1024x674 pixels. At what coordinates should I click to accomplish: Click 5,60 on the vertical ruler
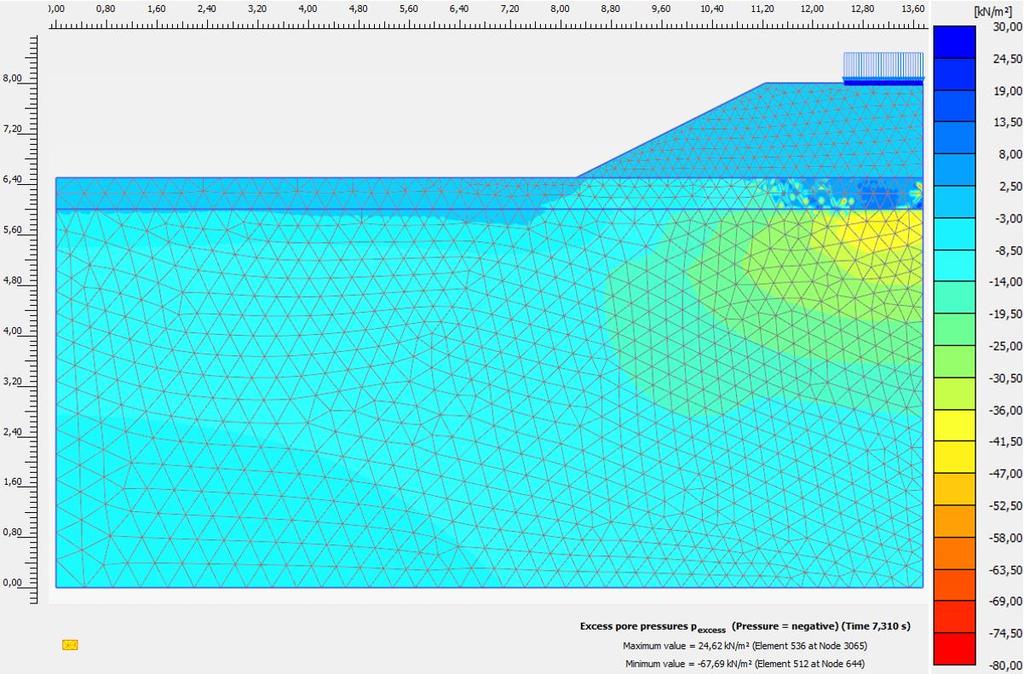pos(12,230)
